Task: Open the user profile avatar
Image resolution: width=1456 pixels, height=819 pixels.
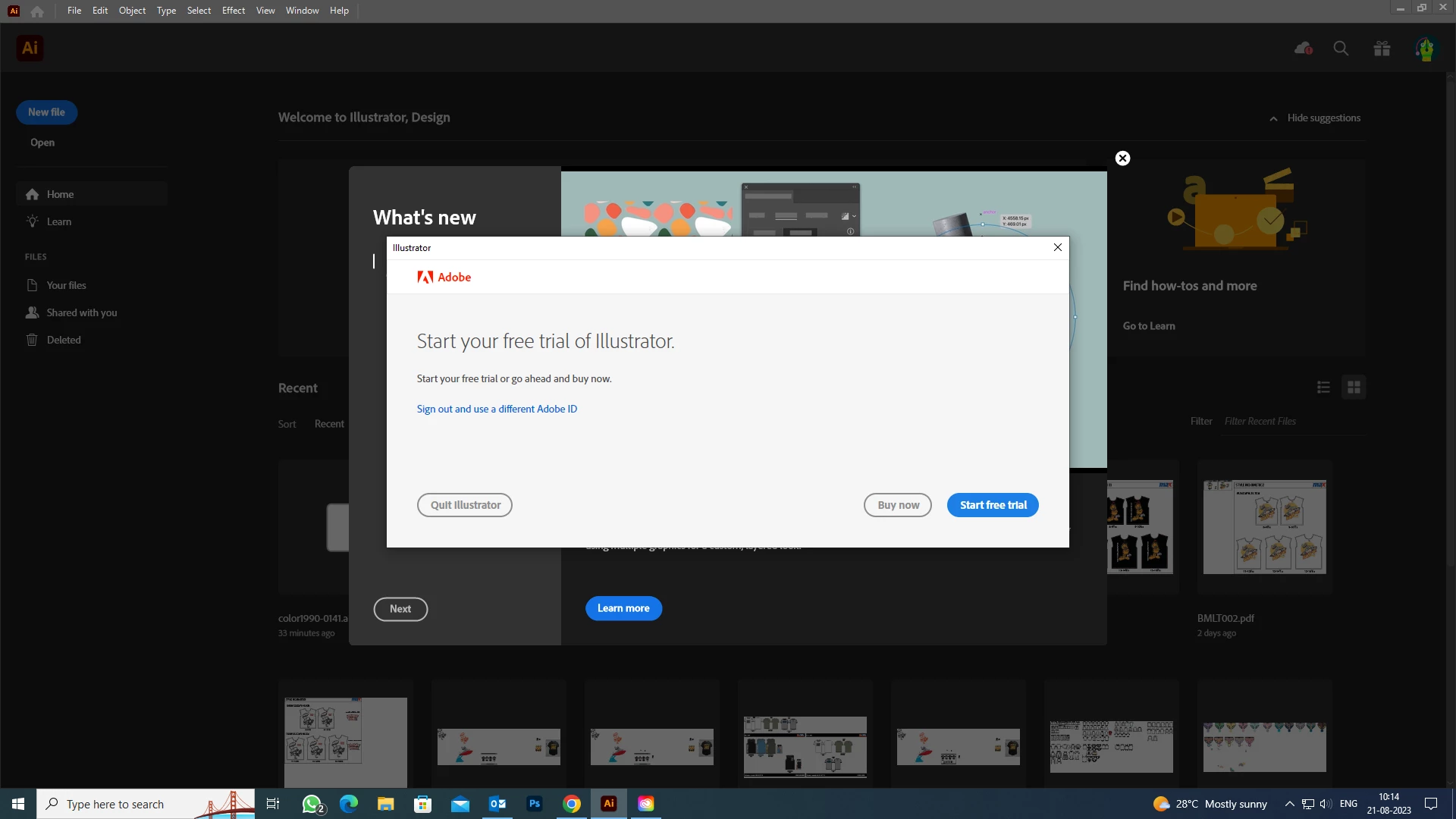Action: pos(1426,49)
